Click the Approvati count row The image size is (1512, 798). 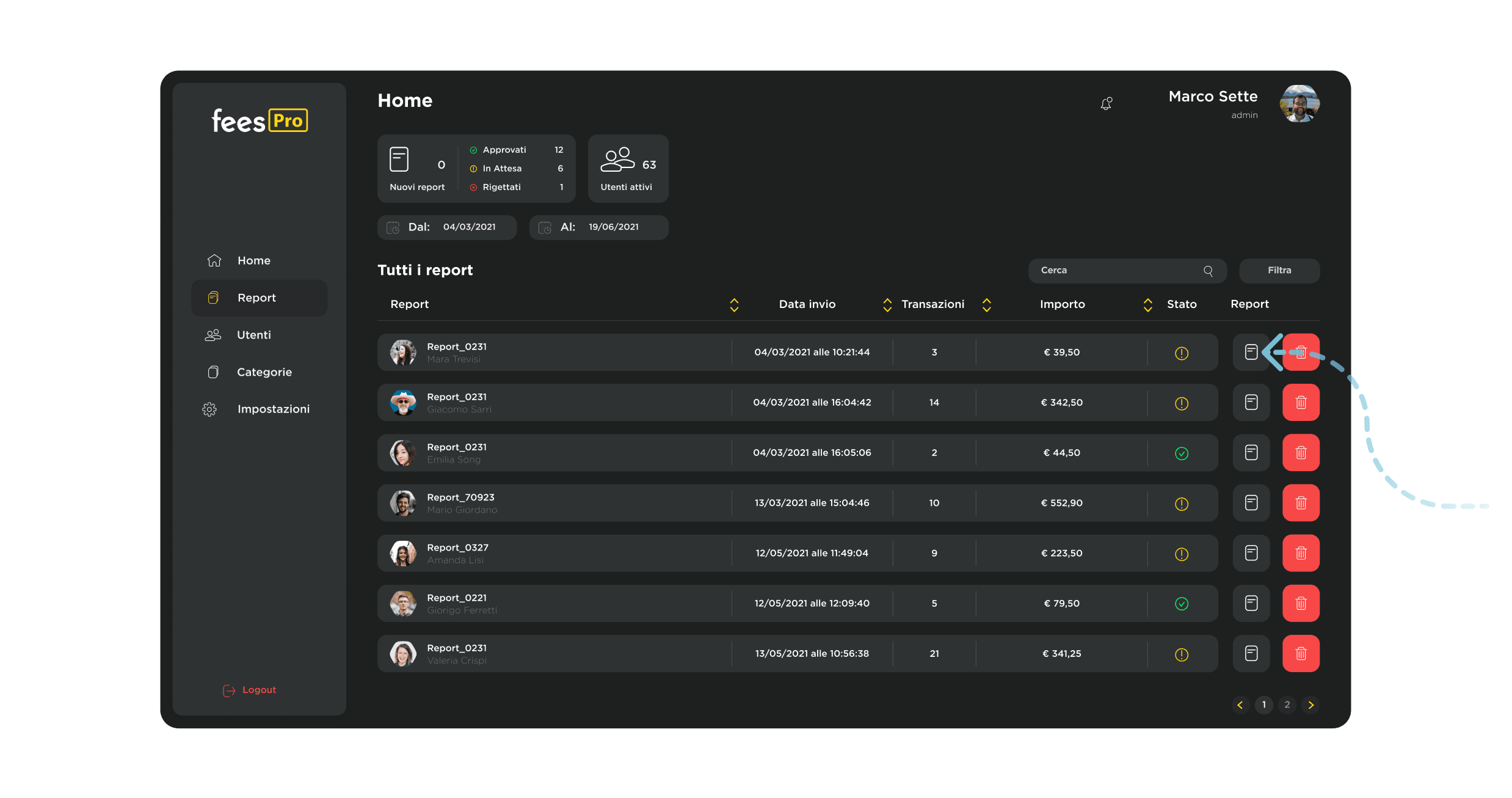pyautogui.click(x=517, y=150)
